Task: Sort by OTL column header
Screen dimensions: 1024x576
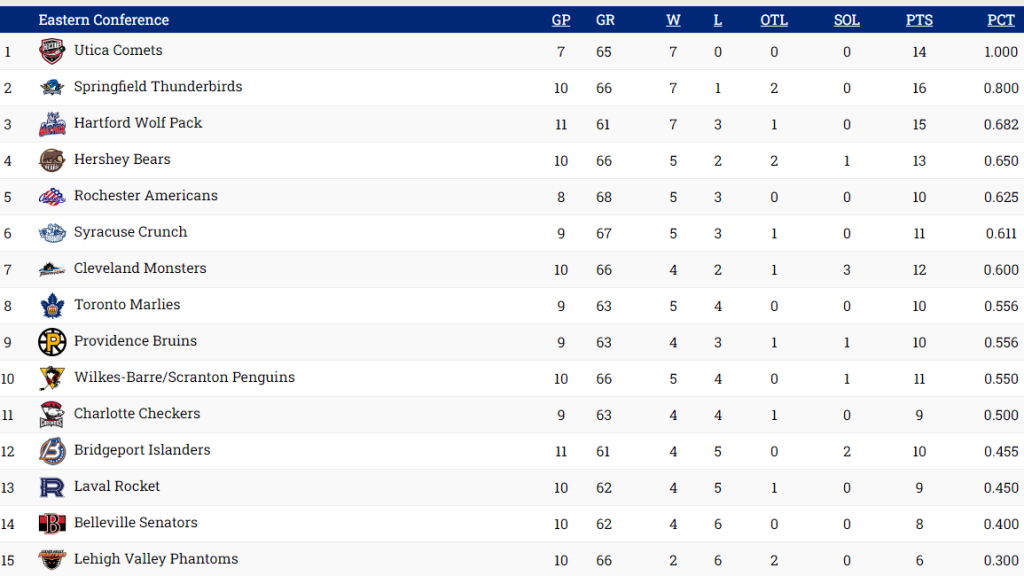Action: pos(774,20)
